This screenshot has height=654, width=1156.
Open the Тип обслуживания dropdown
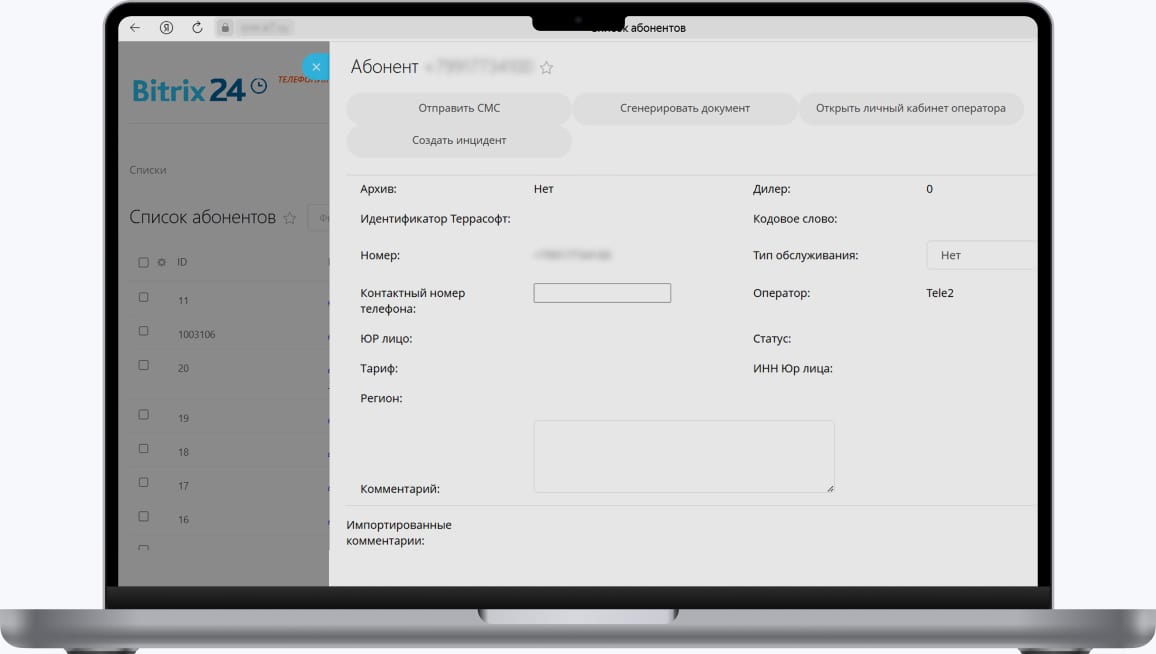click(x=980, y=255)
